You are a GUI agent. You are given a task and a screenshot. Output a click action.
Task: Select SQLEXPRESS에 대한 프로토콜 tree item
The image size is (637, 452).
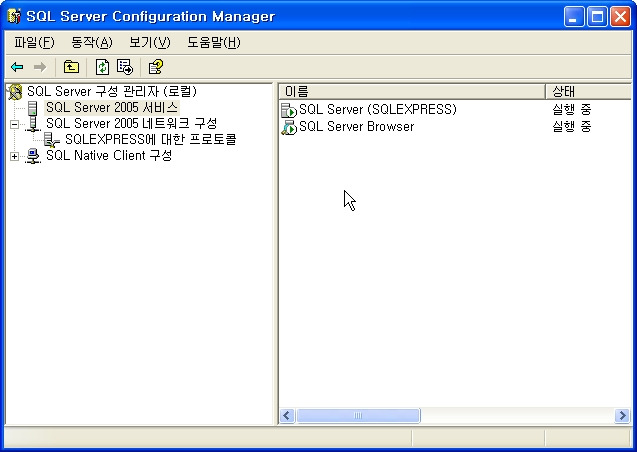(x=151, y=139)
